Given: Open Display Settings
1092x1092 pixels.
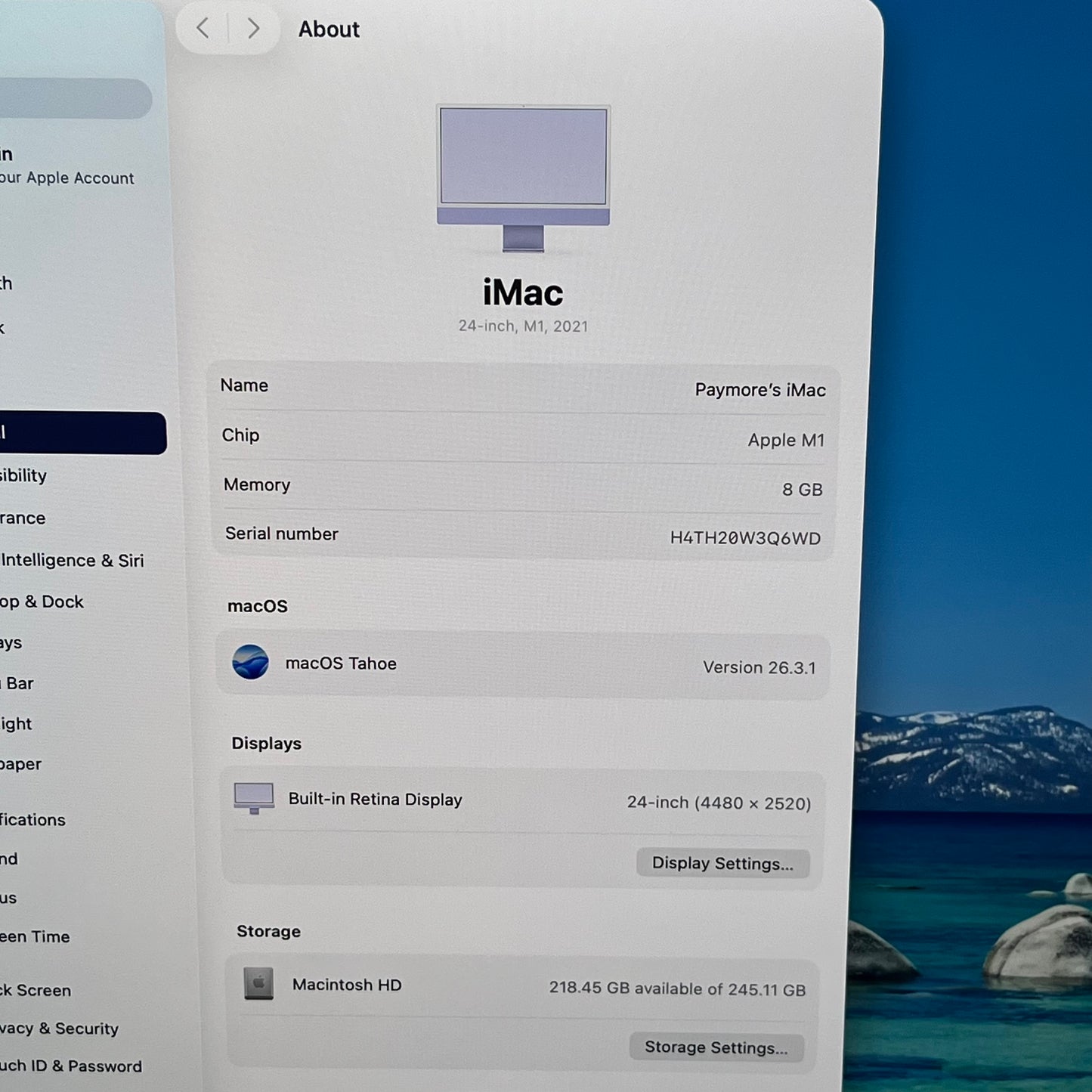Looking at the screenshot, I should 722,863.
